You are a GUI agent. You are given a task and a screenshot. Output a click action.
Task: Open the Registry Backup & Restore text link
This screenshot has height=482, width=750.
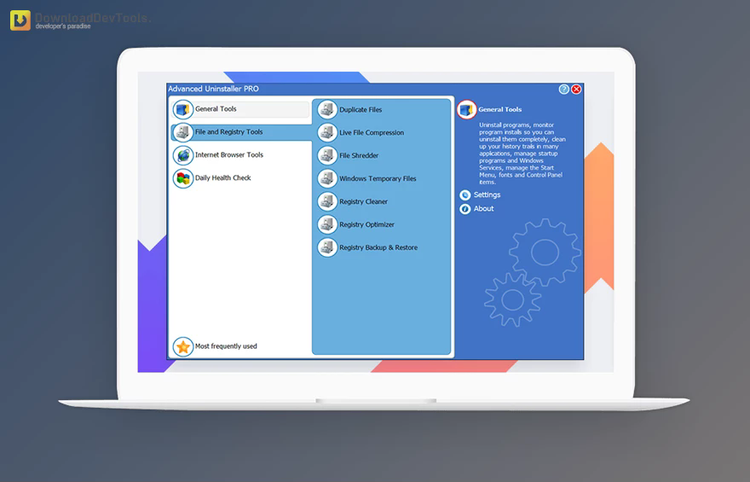pos(378,248)
